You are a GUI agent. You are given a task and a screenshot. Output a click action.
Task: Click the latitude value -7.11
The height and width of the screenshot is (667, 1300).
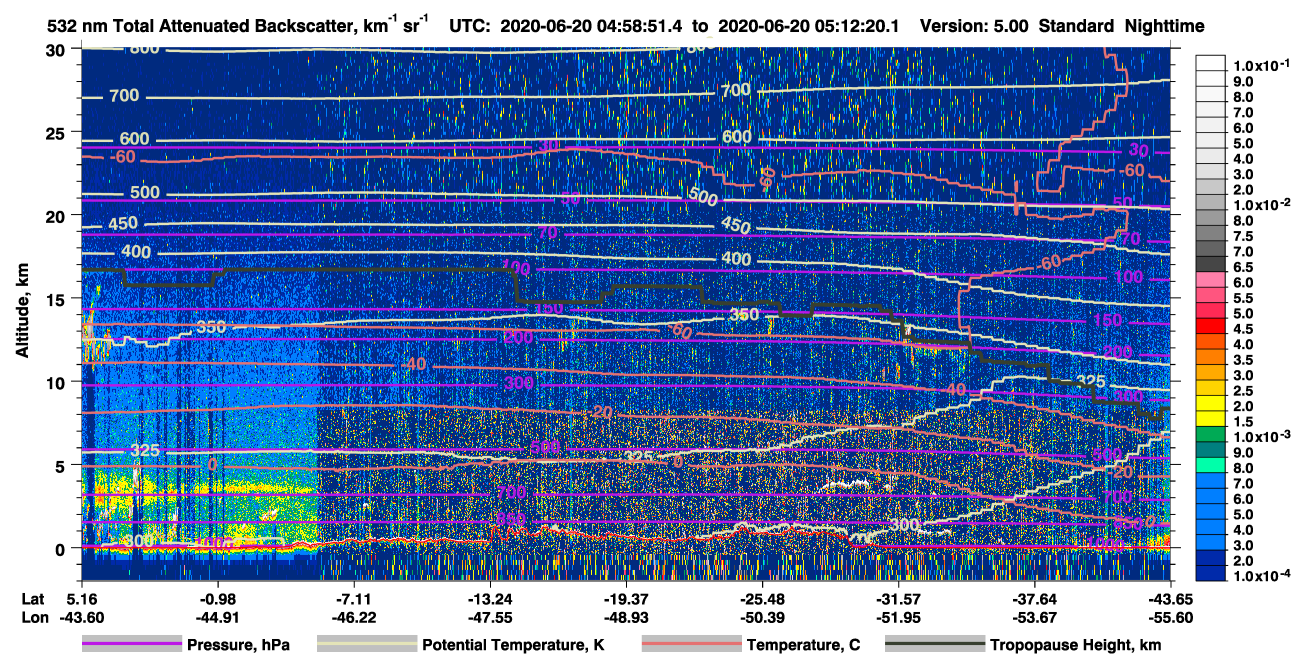353,598
